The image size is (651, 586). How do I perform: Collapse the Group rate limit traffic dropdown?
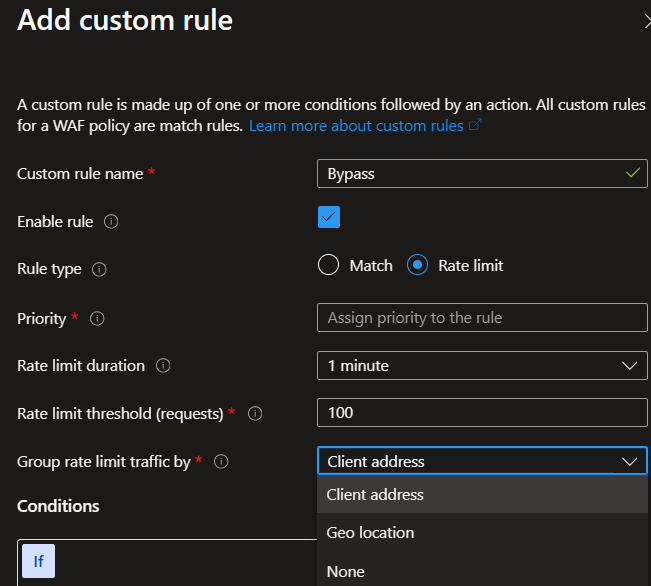tap(482, 461)
